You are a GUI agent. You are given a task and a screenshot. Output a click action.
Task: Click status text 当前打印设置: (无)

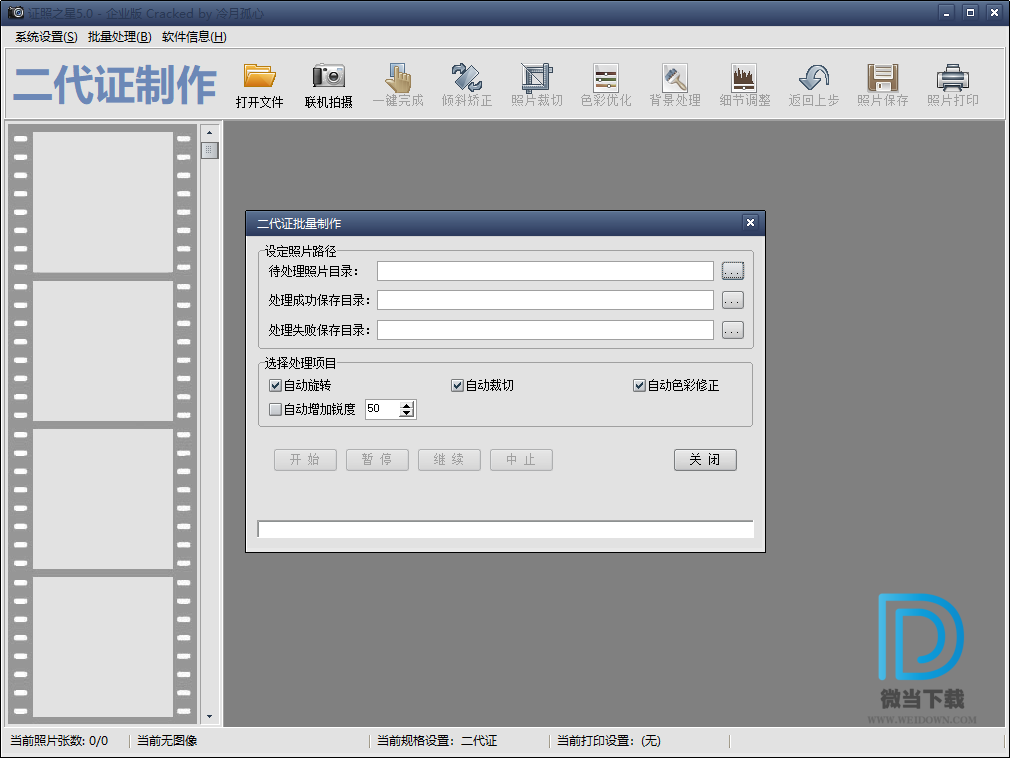[609, 741]
